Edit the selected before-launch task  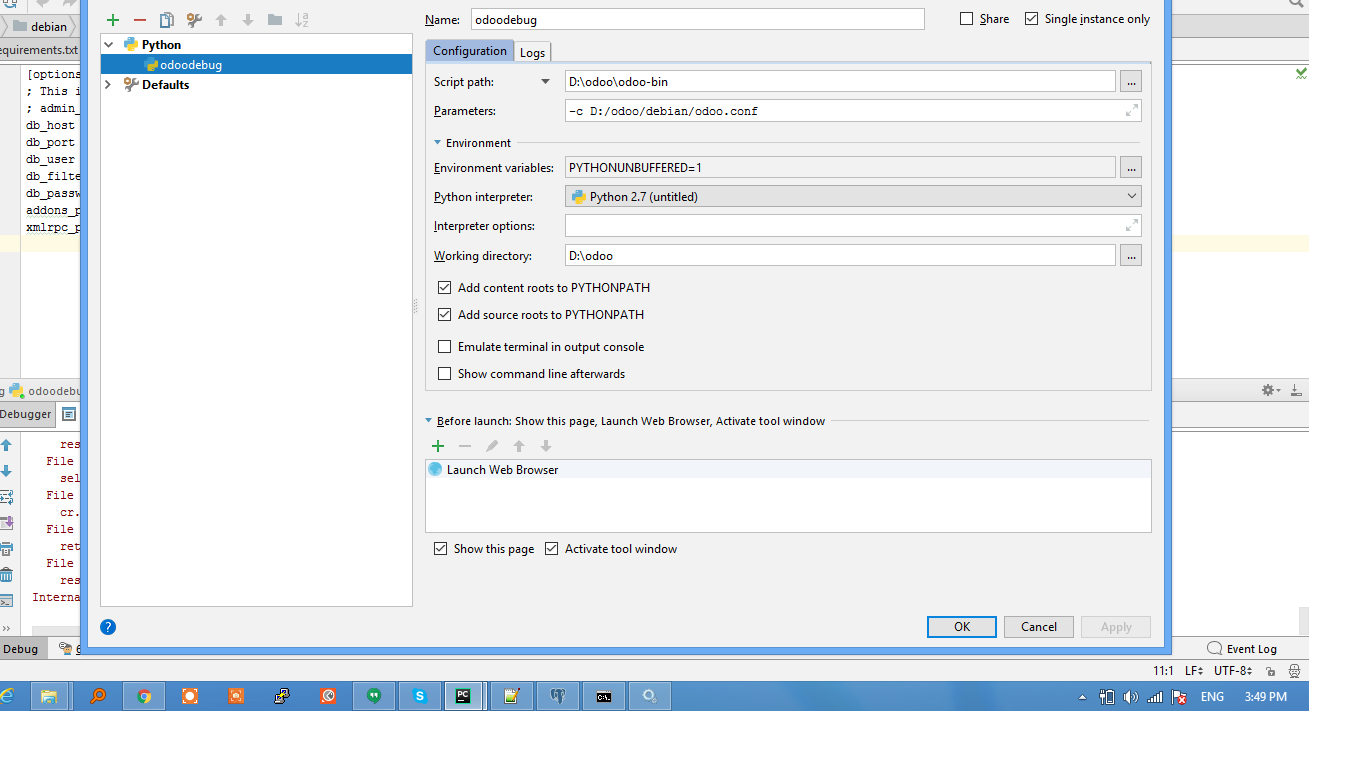pos(492,446)
